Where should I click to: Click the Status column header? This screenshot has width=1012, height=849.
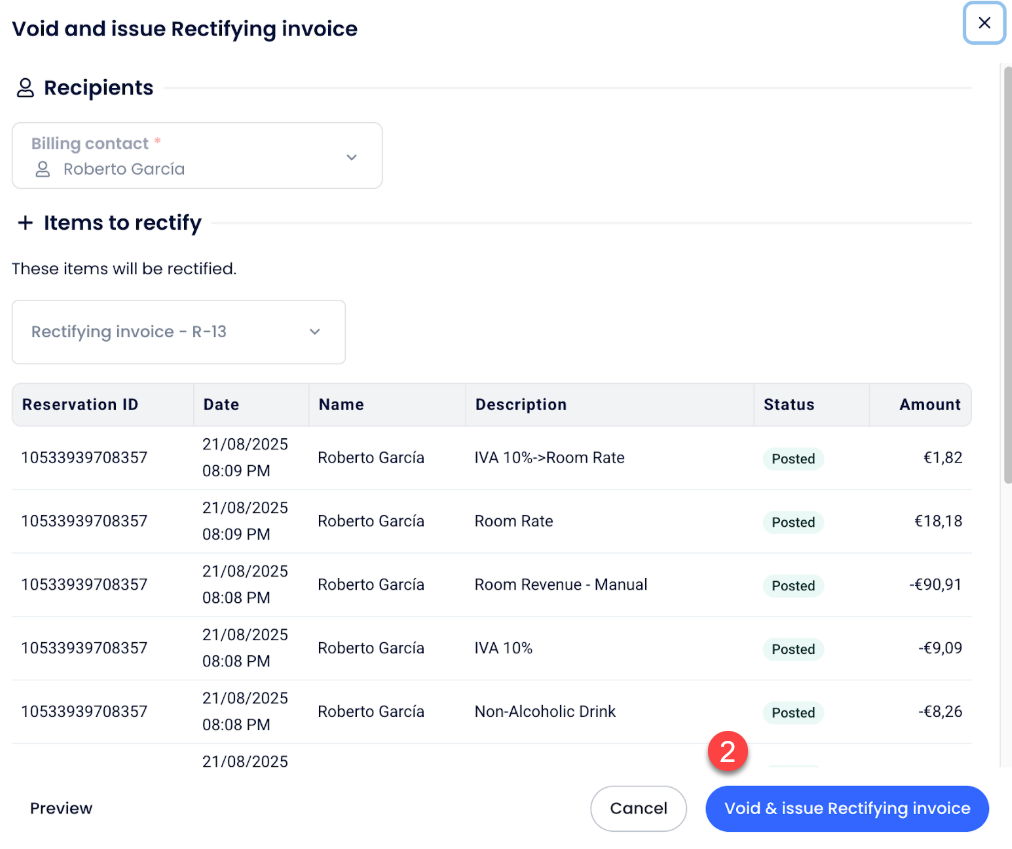click(x=789, y=405)
